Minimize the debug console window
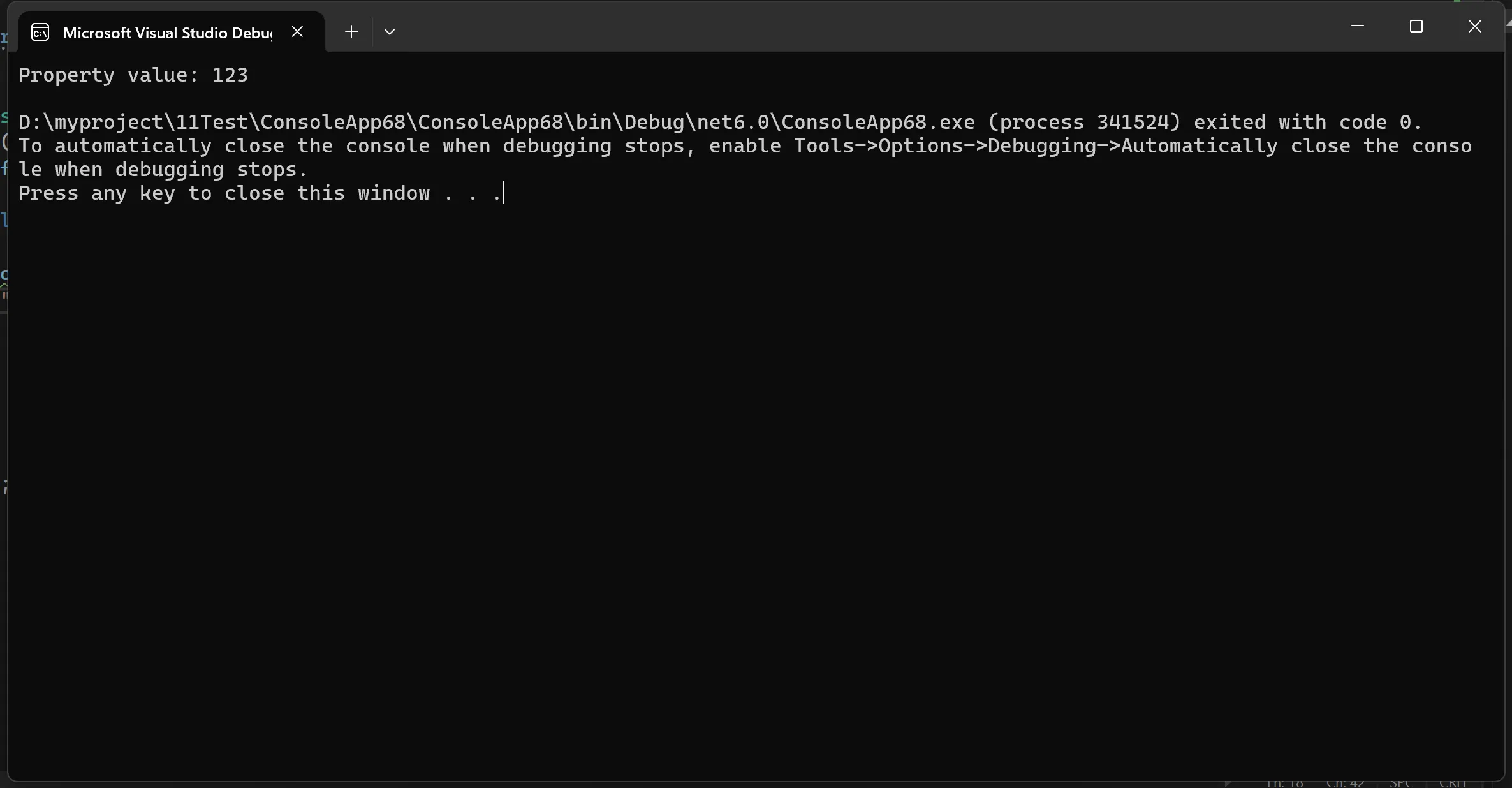 (x=1357, y=26)
